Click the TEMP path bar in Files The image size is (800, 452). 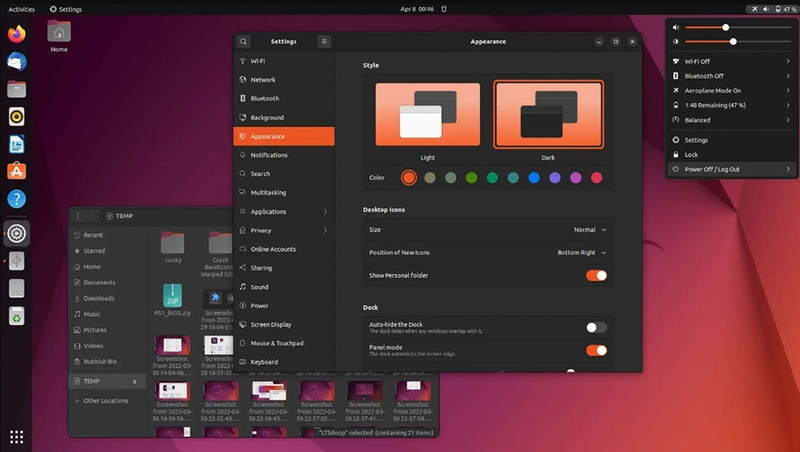coord(119,216)
